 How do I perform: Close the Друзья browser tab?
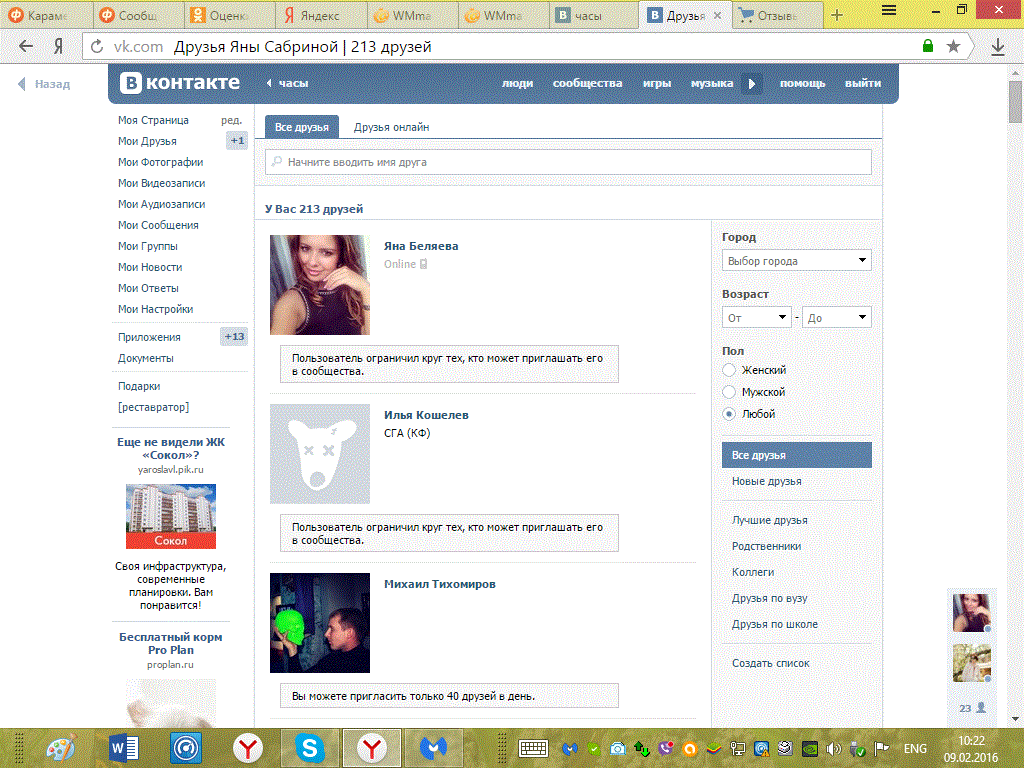pyautogui.click(x=717, y=15)
